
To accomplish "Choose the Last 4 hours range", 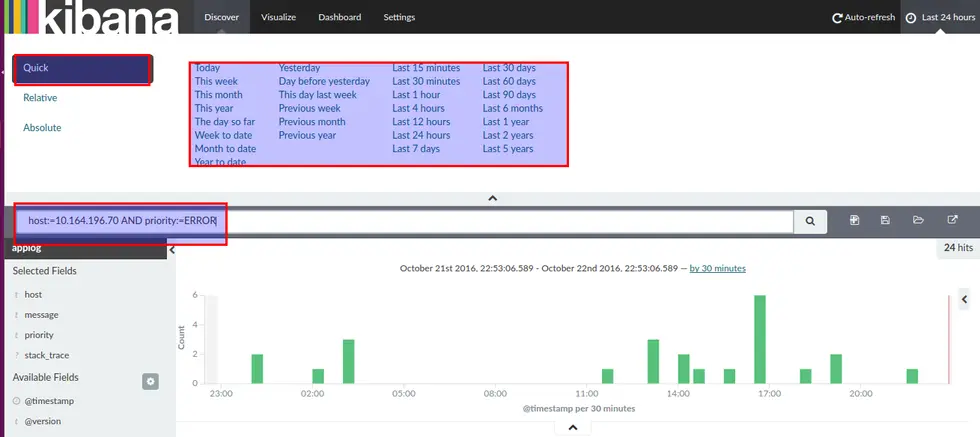I will (x=419, y=108).
